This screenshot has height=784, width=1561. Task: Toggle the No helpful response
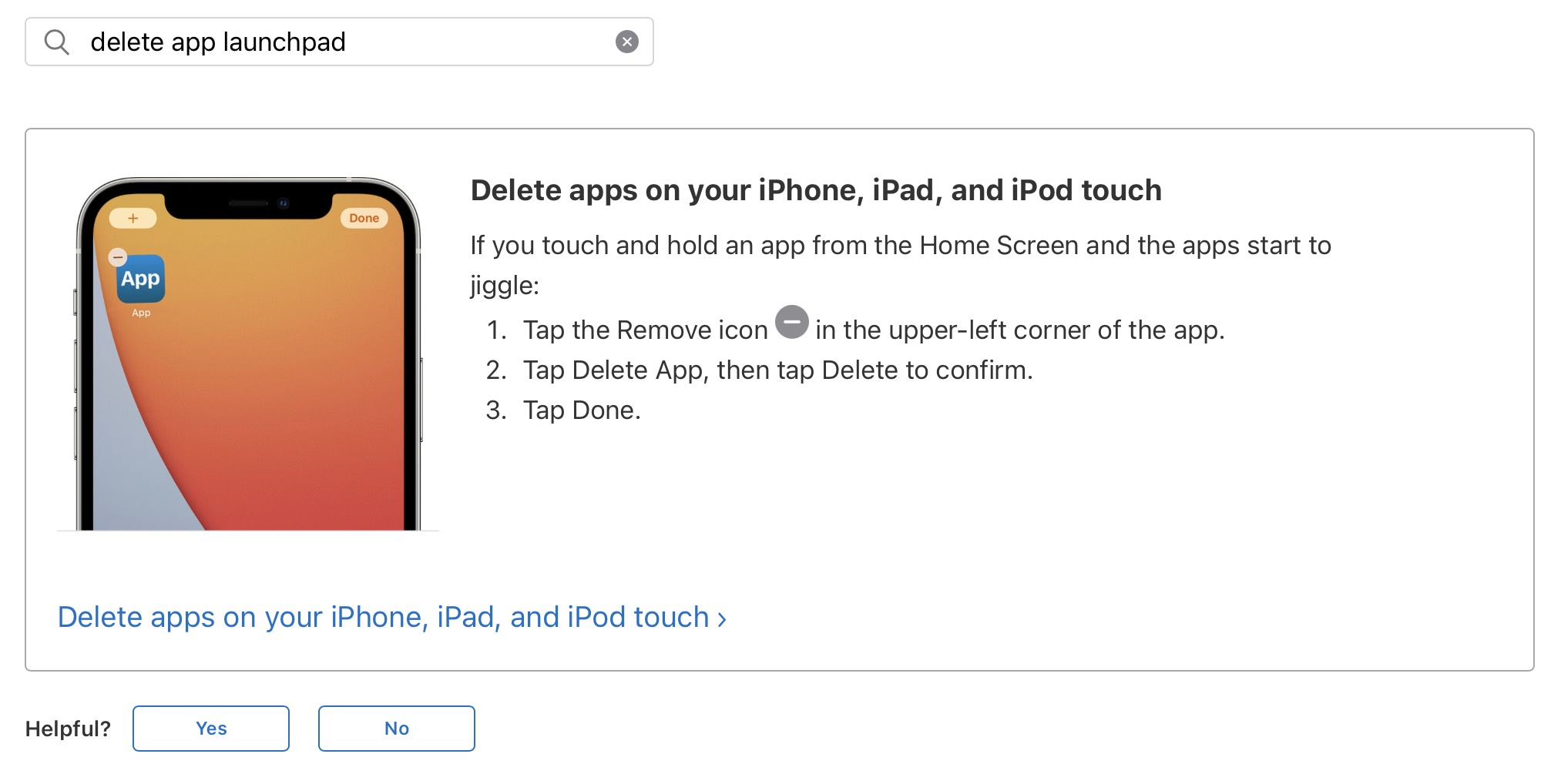(x=396, y=728)
